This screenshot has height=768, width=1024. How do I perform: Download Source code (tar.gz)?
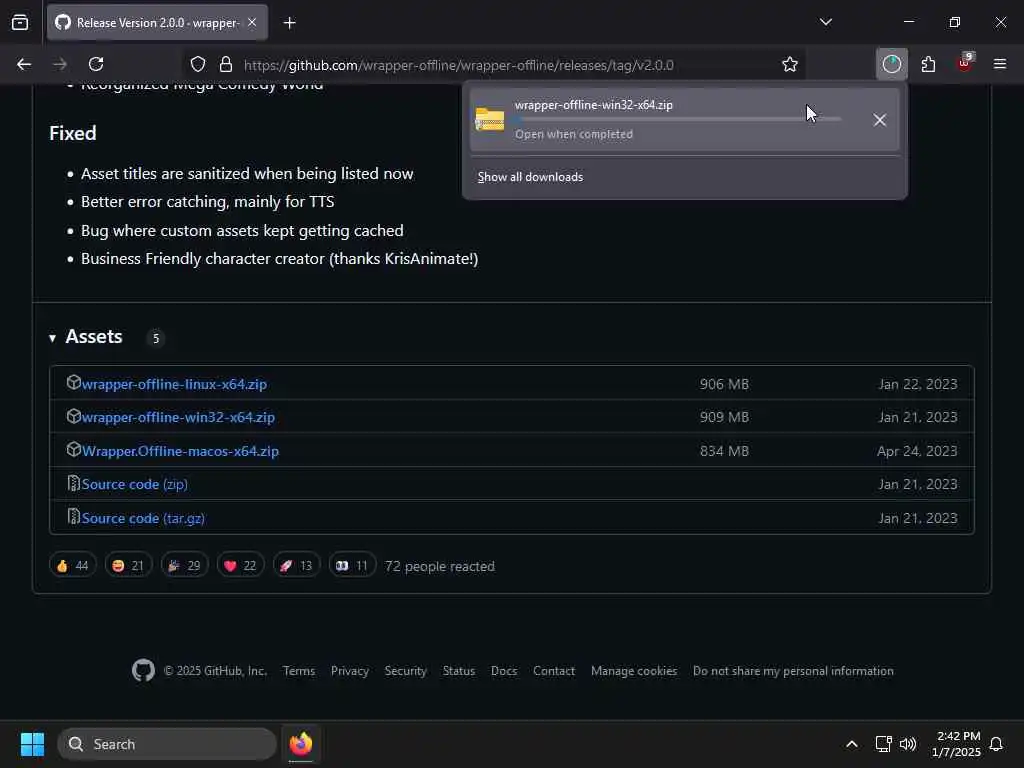click(143, 519)
